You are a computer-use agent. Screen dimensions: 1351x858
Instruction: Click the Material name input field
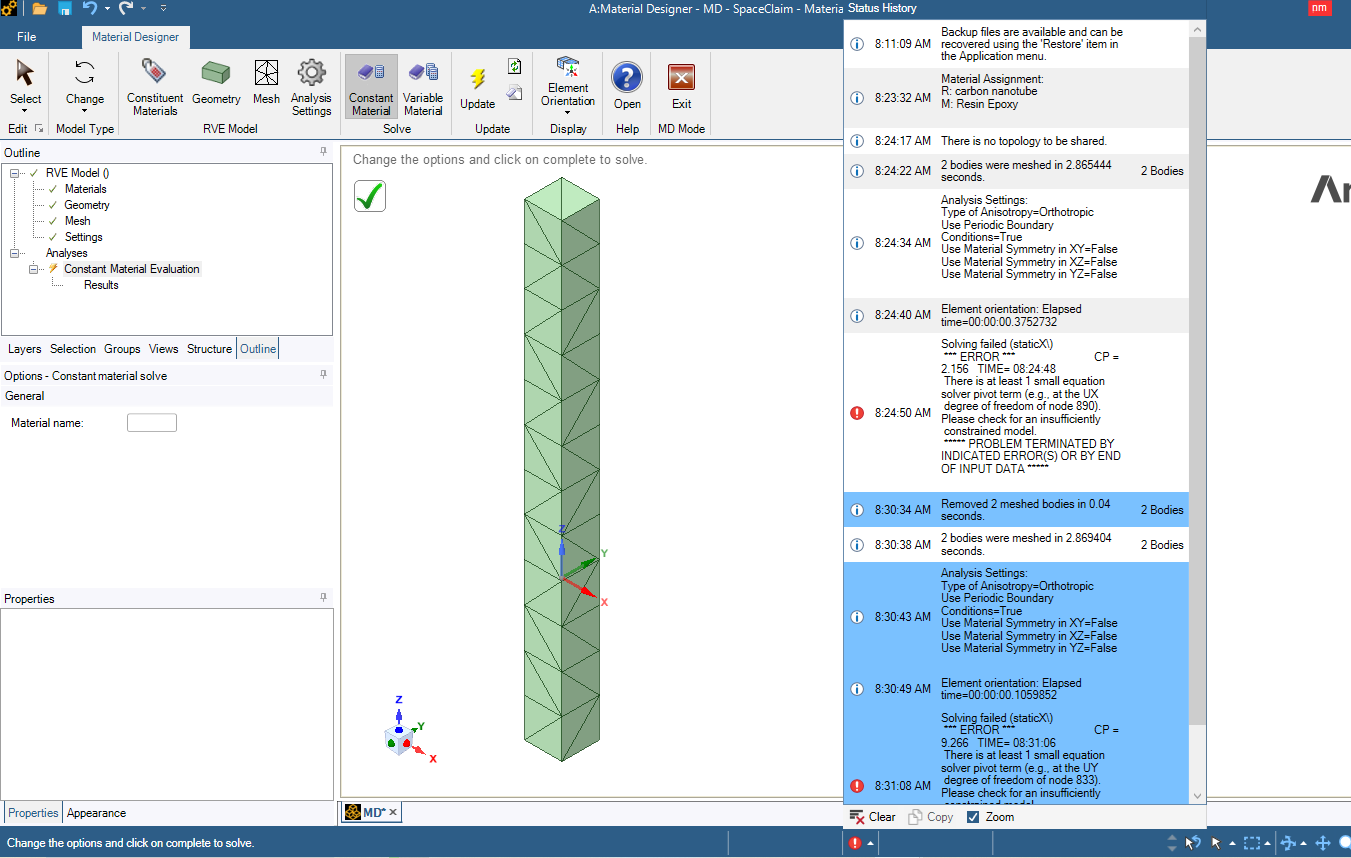tap(152, 423)
